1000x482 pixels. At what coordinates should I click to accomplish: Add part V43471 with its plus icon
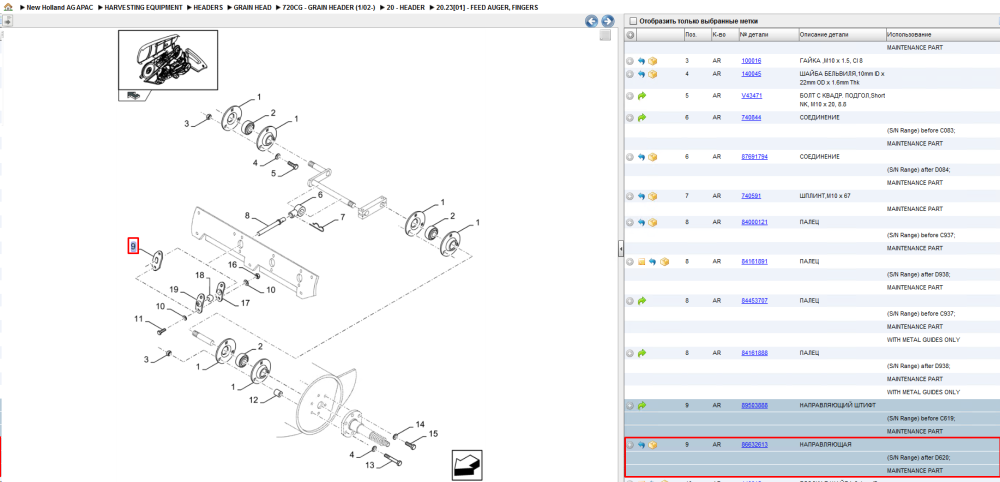point(630,96)
